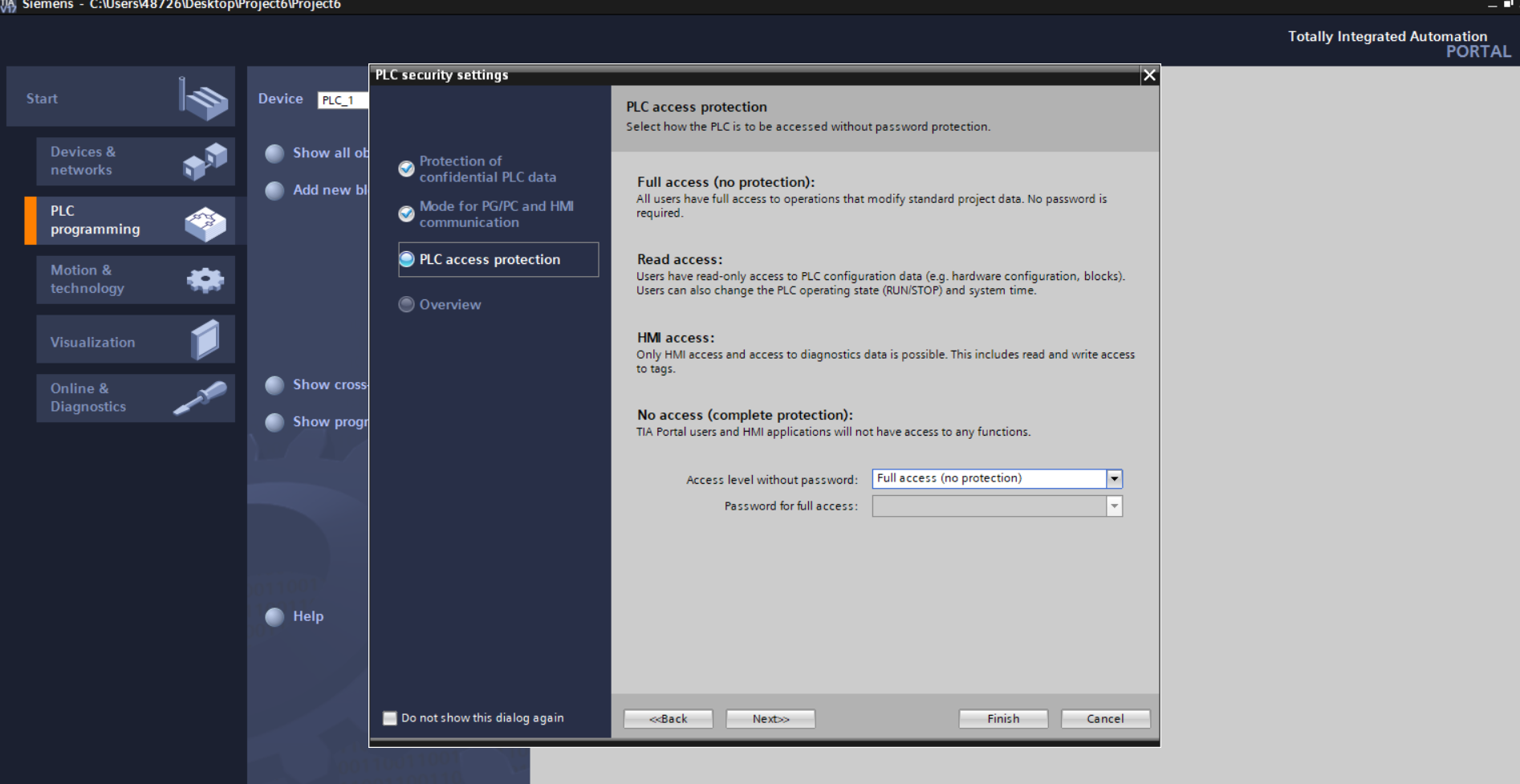Click the No access (complete protection) heading

pyautogui.click(x=745, y=415)
